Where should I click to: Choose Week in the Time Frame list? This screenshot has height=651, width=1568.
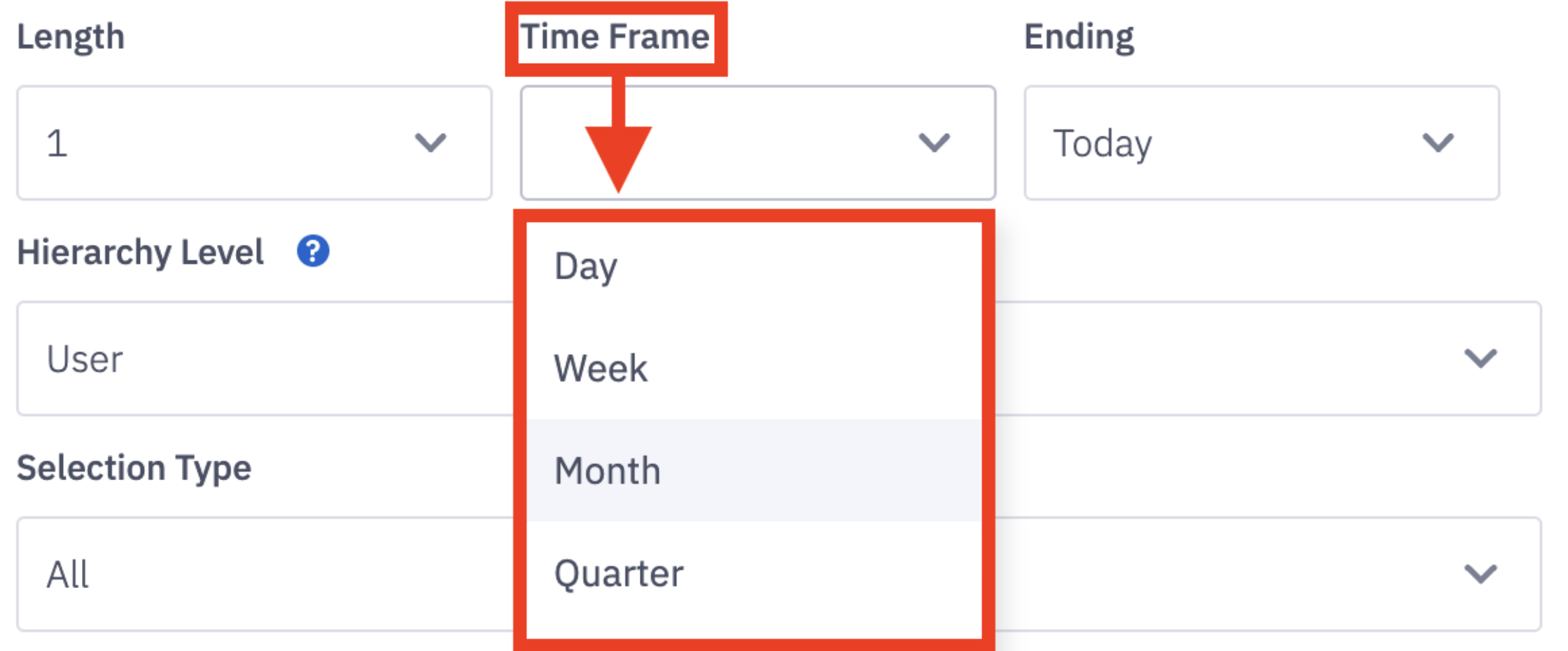pos(754,368)
